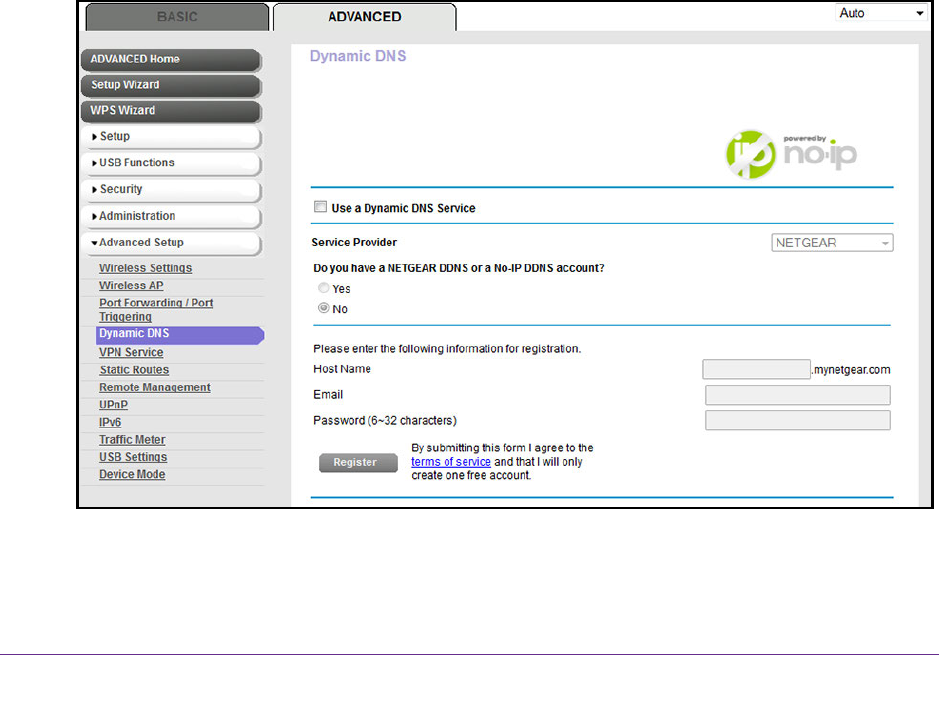Open Device Mode page
The image size is (941, 722).
tap(132, 474)
